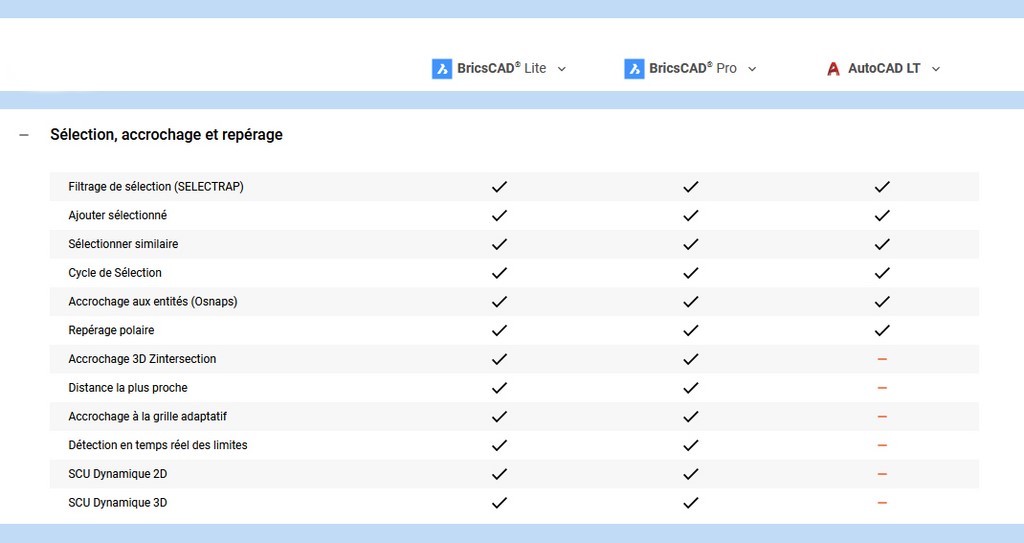This screenshot has width=1024, height=543.
Task: Select the Ajouter sélectionné row label
Action: coord(118,215)
